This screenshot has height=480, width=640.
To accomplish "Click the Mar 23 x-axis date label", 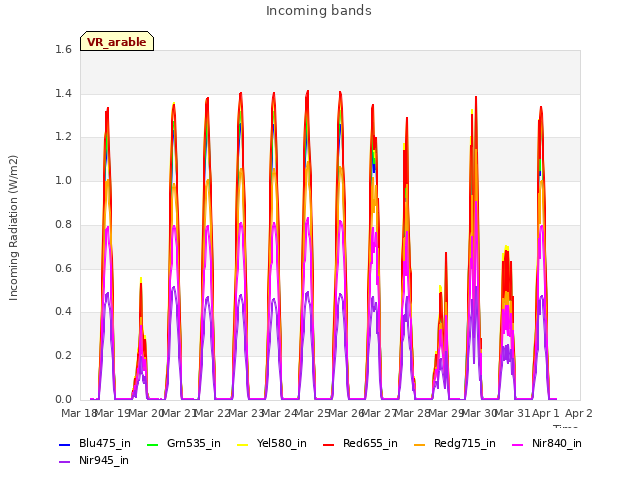I will click(246, 413).
